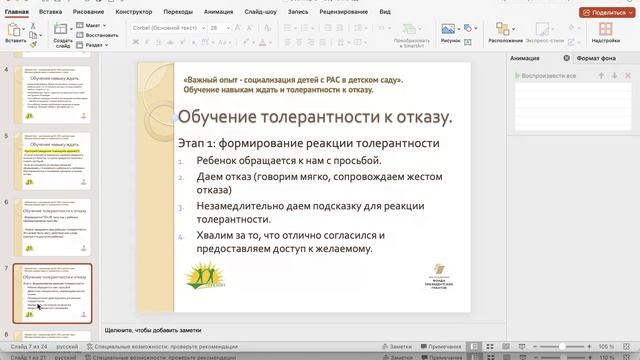Open the Анимация ribbon tab
This screenshot has height=360, width=640.
click(x=218, y=12)
